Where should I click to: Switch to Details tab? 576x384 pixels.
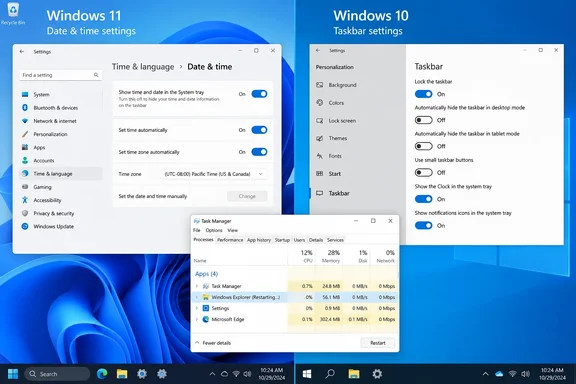[316, 240]
